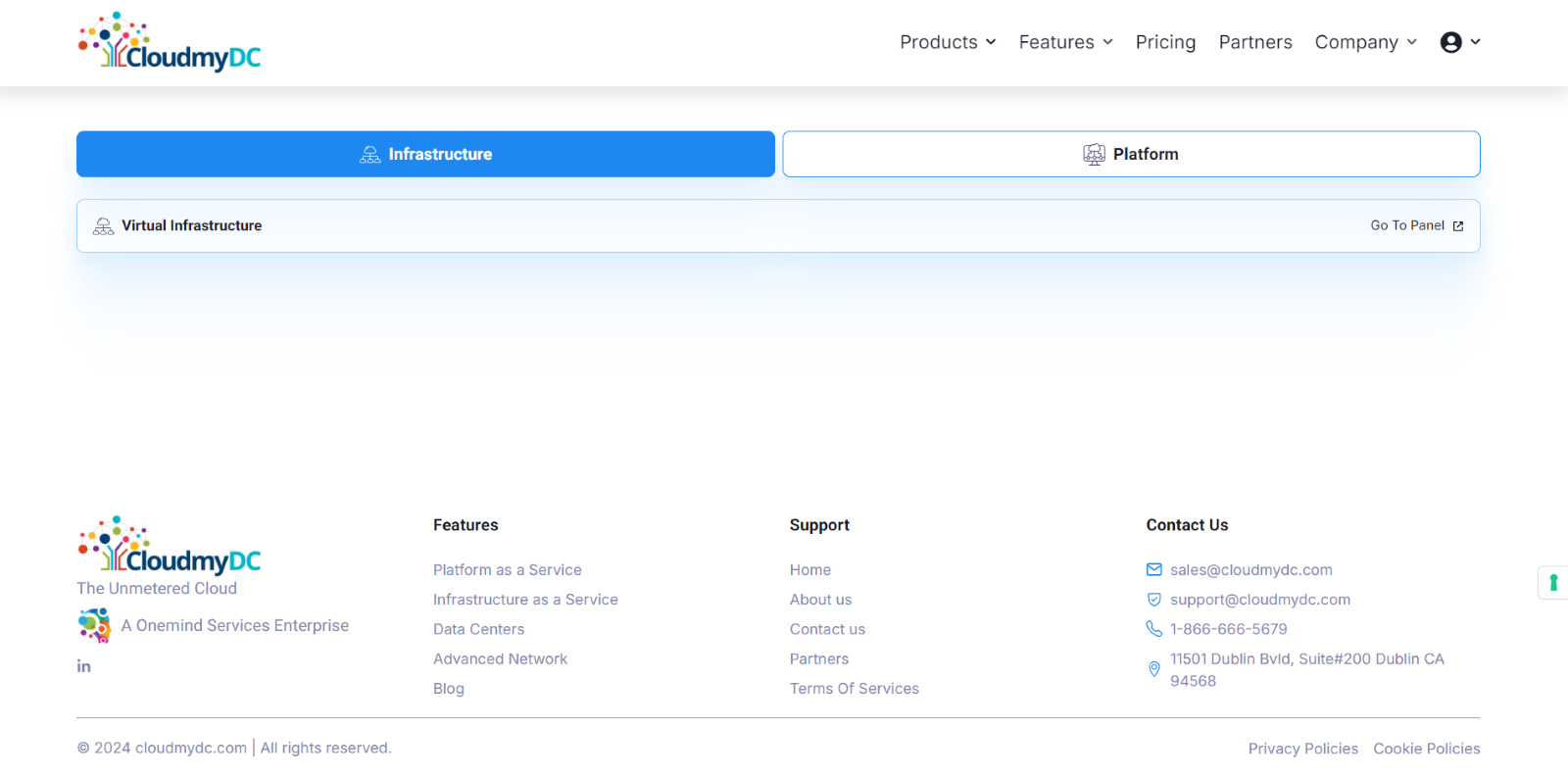Click the Support footer heading
Screen dimensions: 1568x777
(819, 525)
